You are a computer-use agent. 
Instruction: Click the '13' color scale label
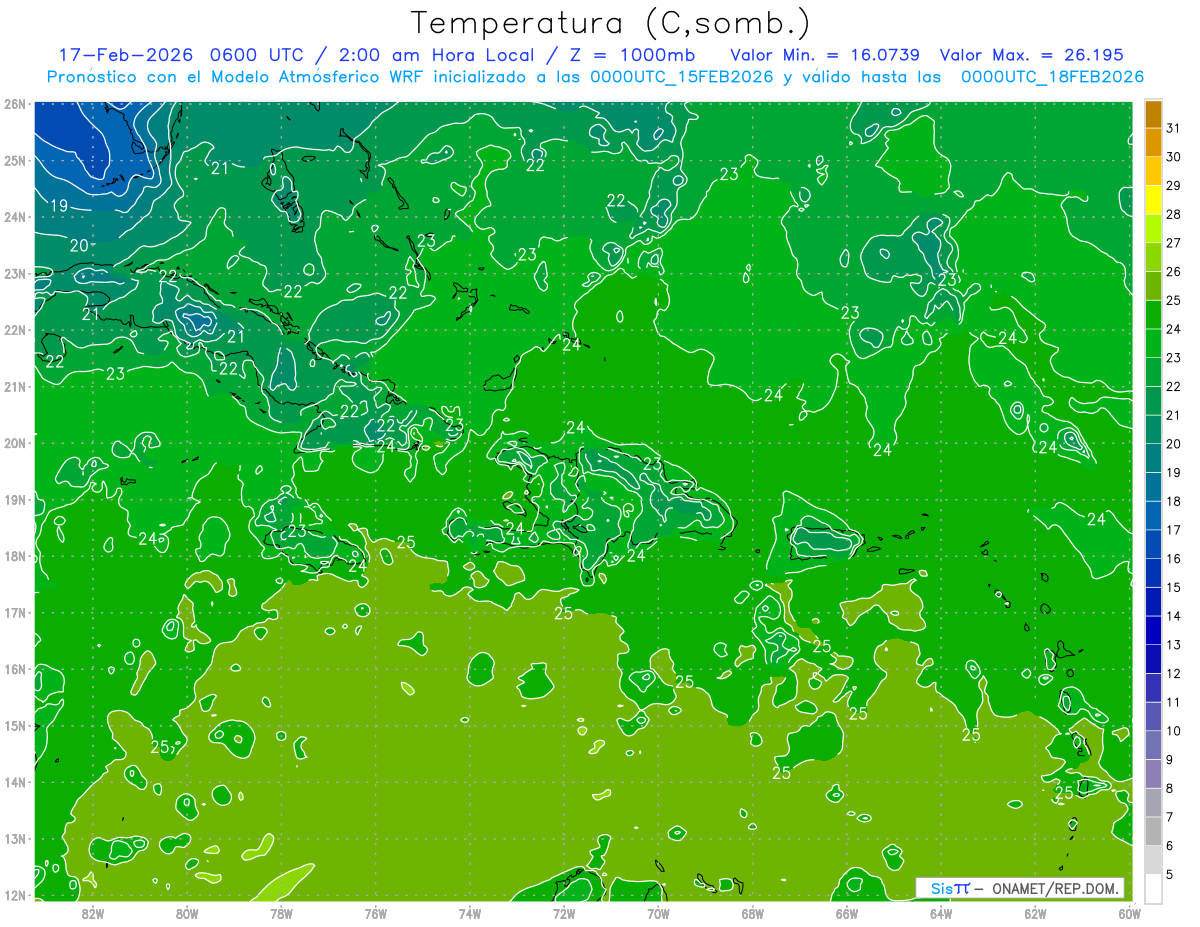[1173, 644]
